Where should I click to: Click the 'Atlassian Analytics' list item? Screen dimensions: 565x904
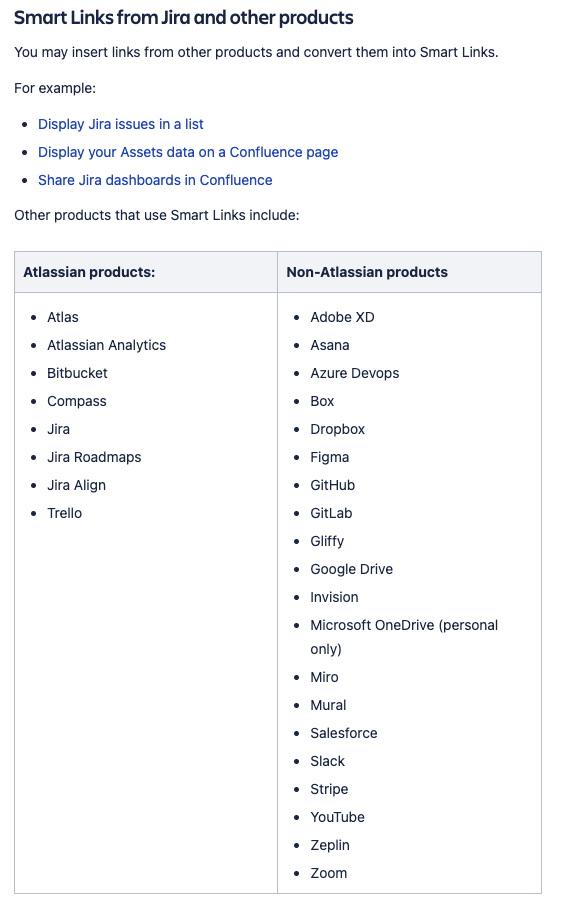106,345
